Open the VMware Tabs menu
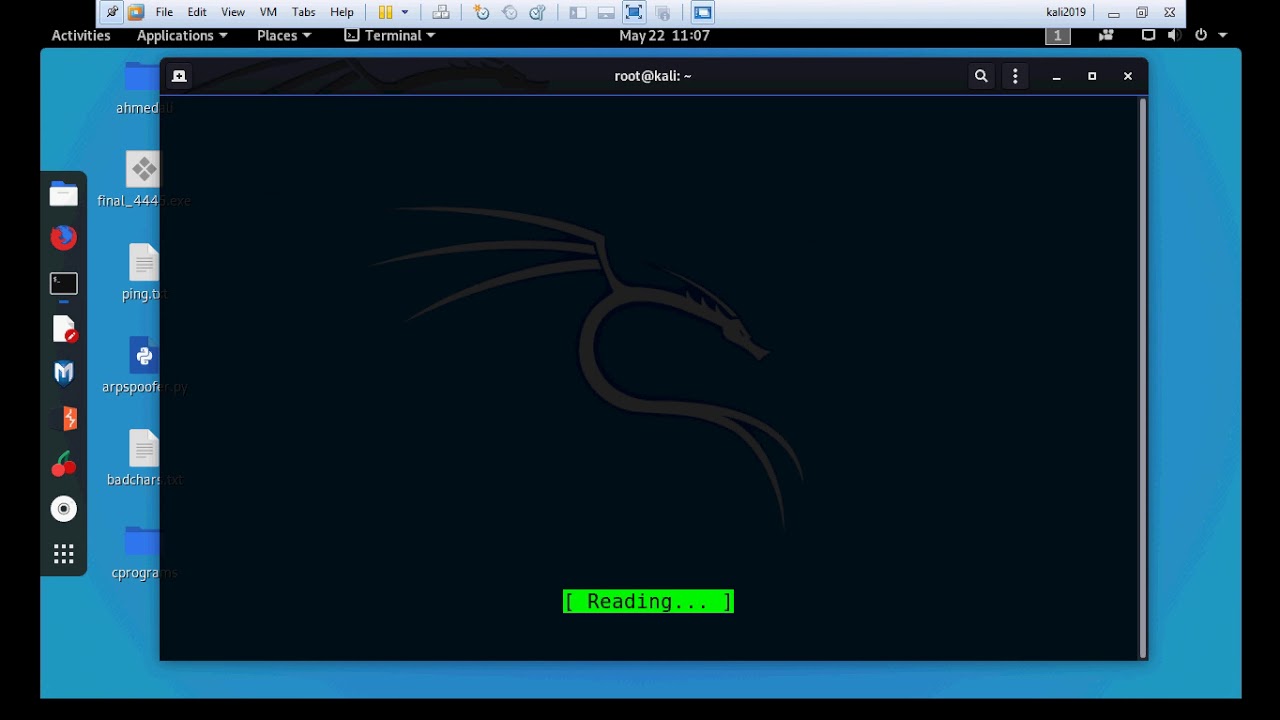This screenshot has height=720, width=1280. (x=304, y=12)
